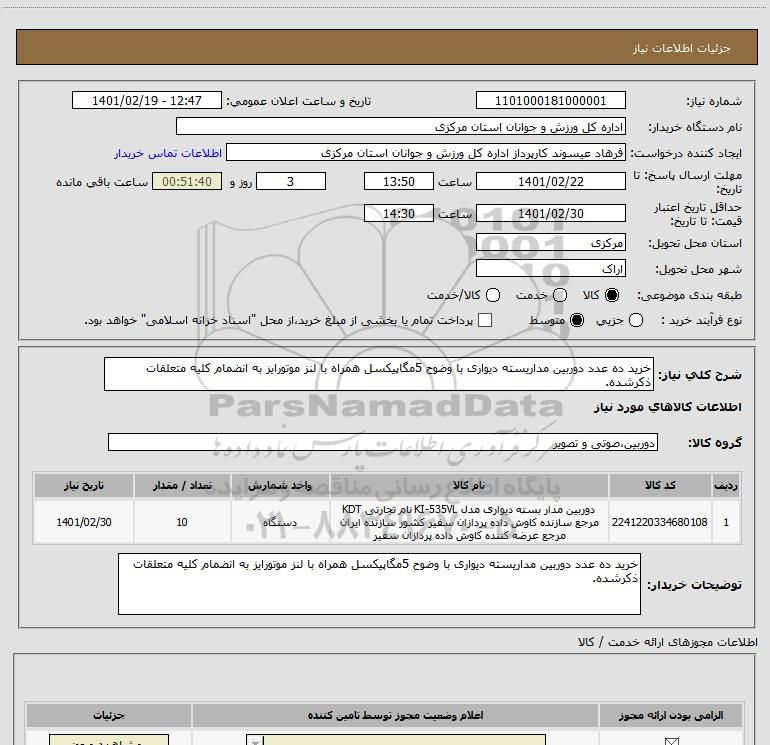Viewport: 770px width, 745px height.
Task: Click the ردیف column header
Action: click(x=726, y=486)
